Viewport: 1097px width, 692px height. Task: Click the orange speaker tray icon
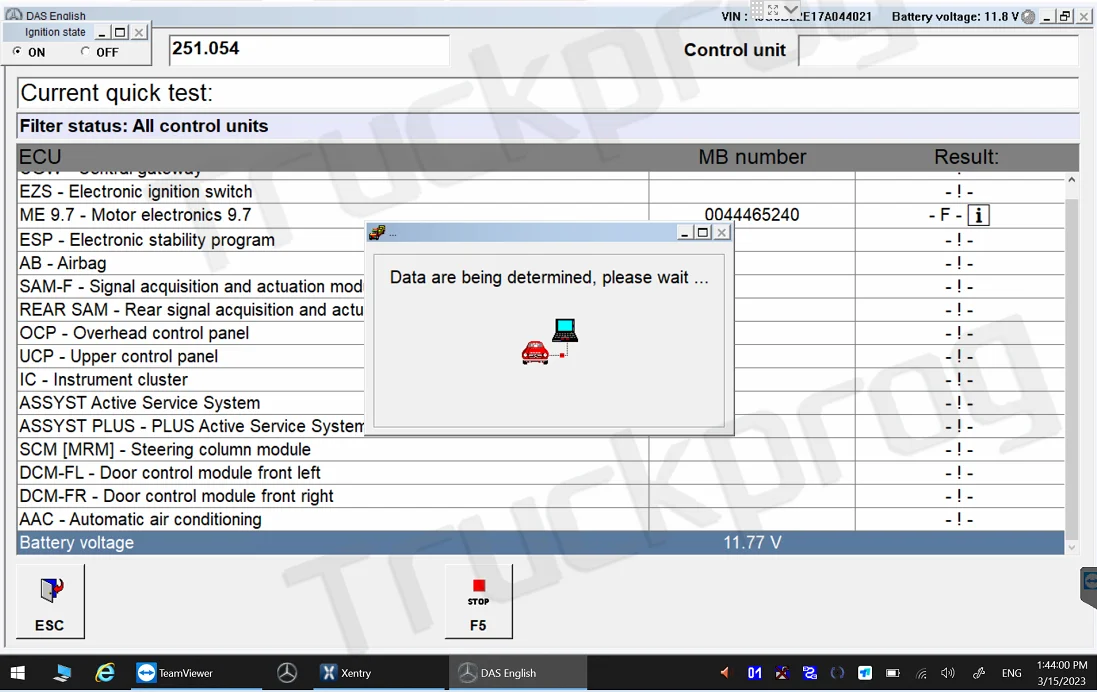[x=725, y=673]
